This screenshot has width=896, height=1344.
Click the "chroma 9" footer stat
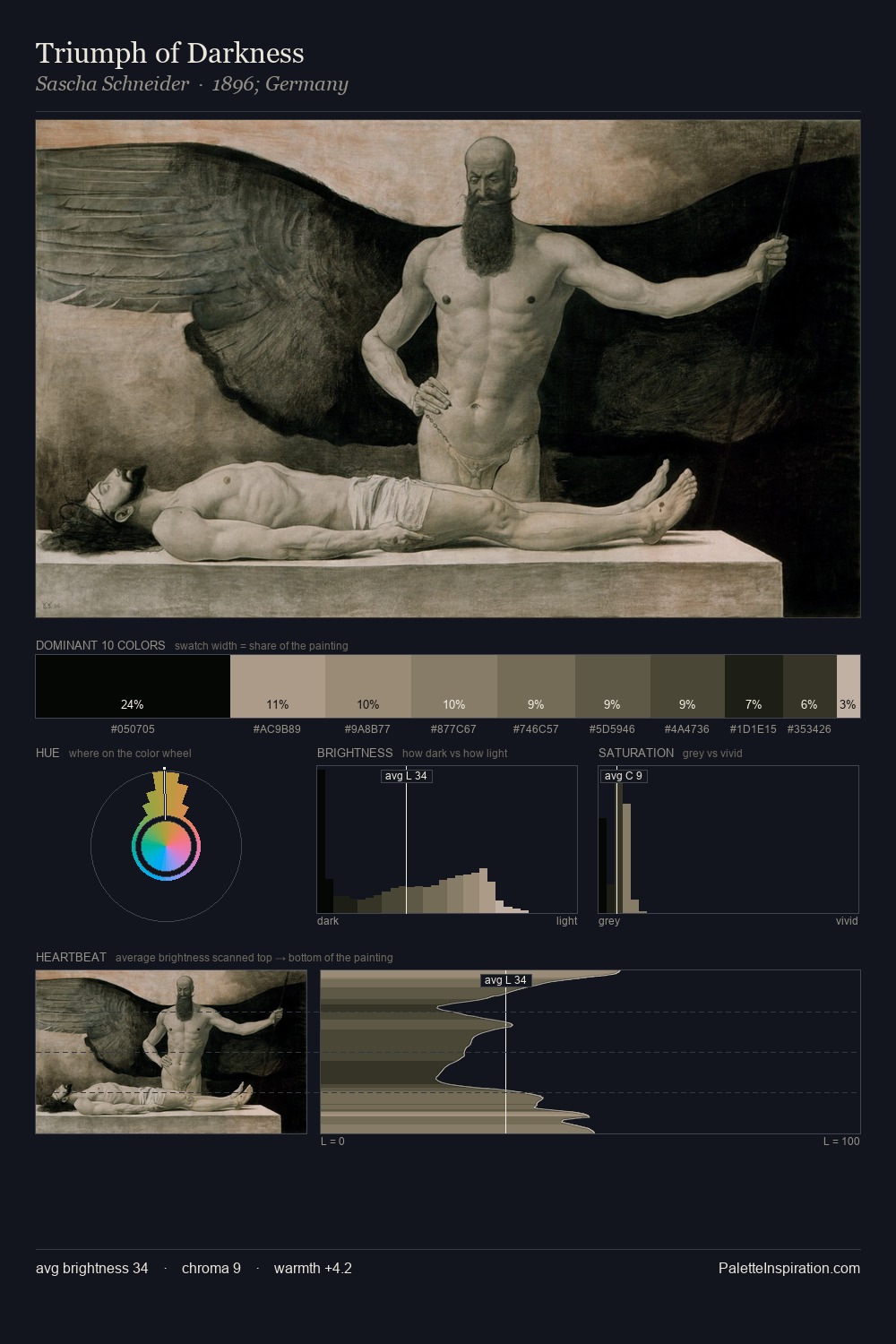pyautogui.click(x=211, y=1269)
